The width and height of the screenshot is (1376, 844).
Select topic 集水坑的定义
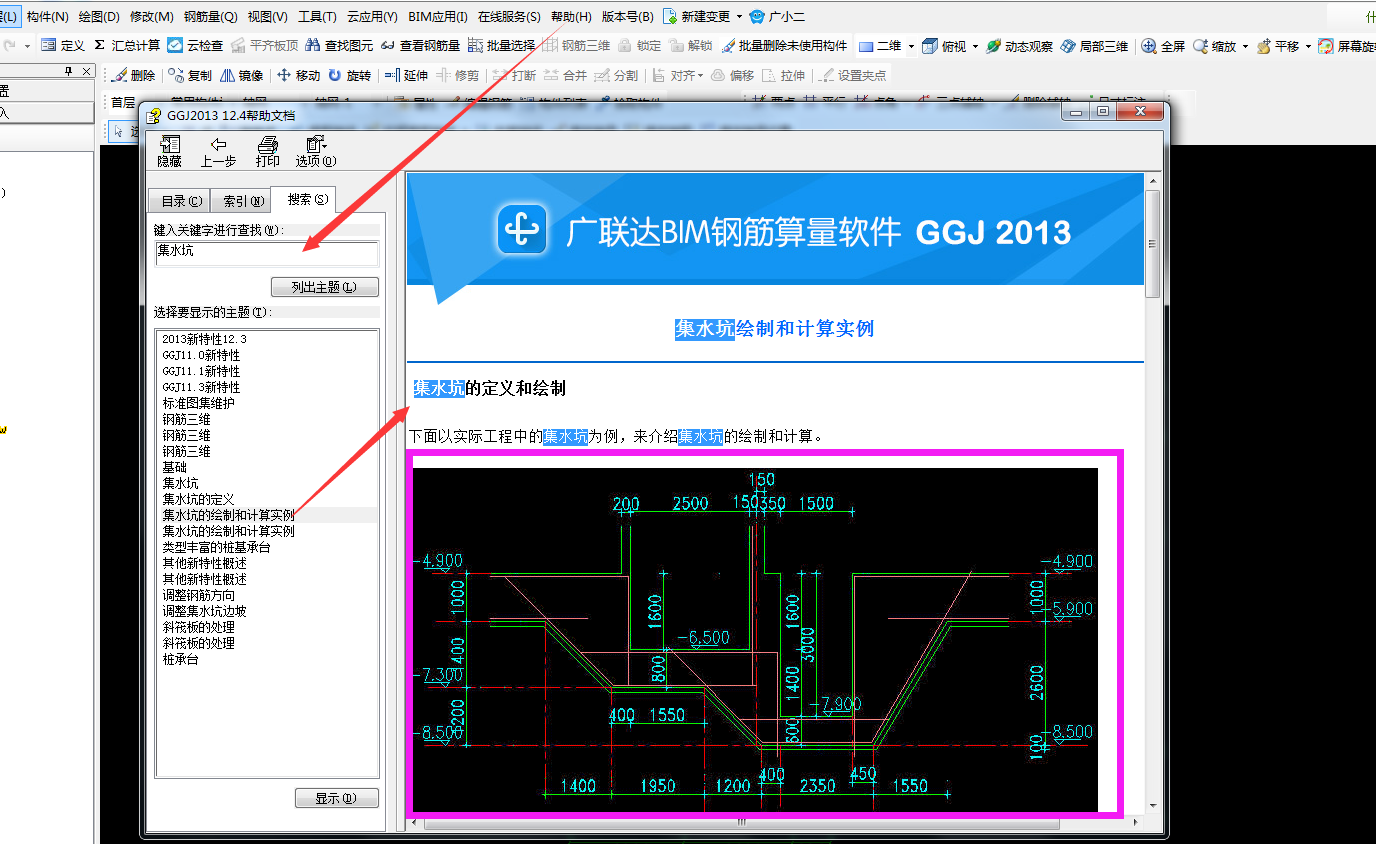click(x=198, y=499)
